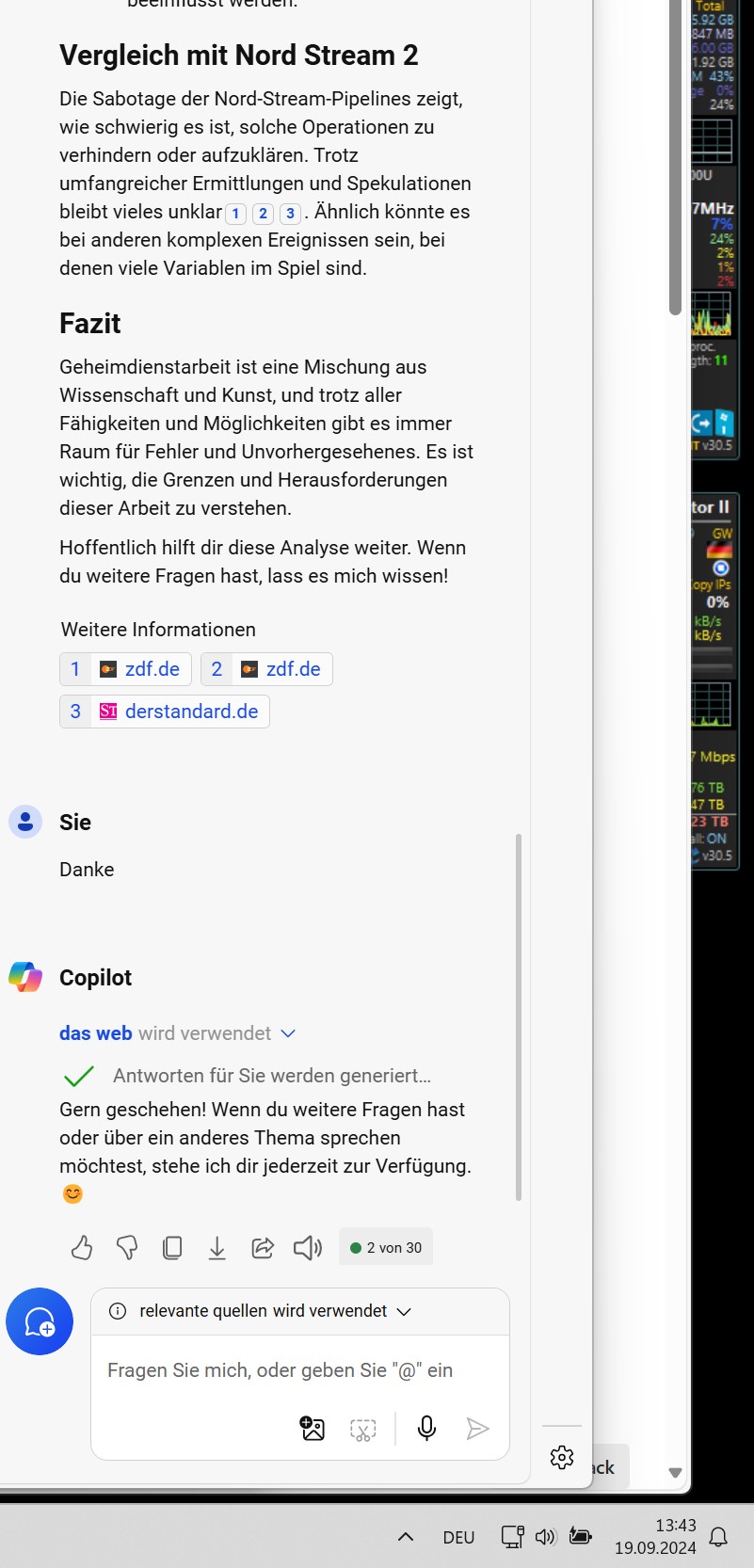Add an image to the message

point(313,1429)
